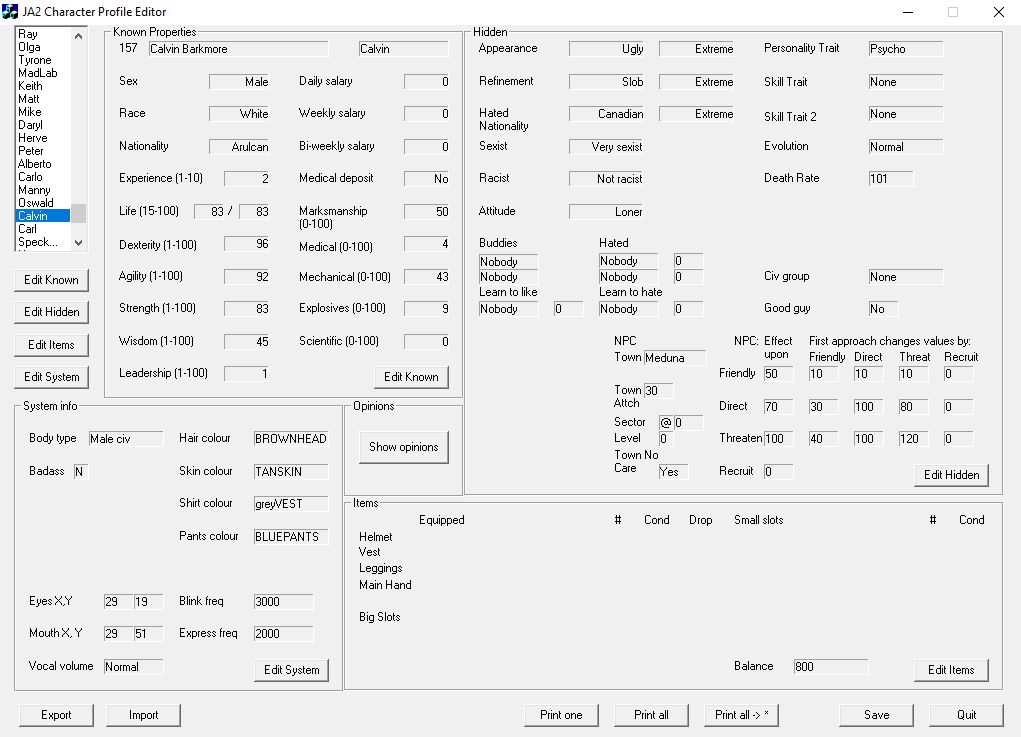
Task: Click the left sidebar Edit Items button
Action: (51, 345)
